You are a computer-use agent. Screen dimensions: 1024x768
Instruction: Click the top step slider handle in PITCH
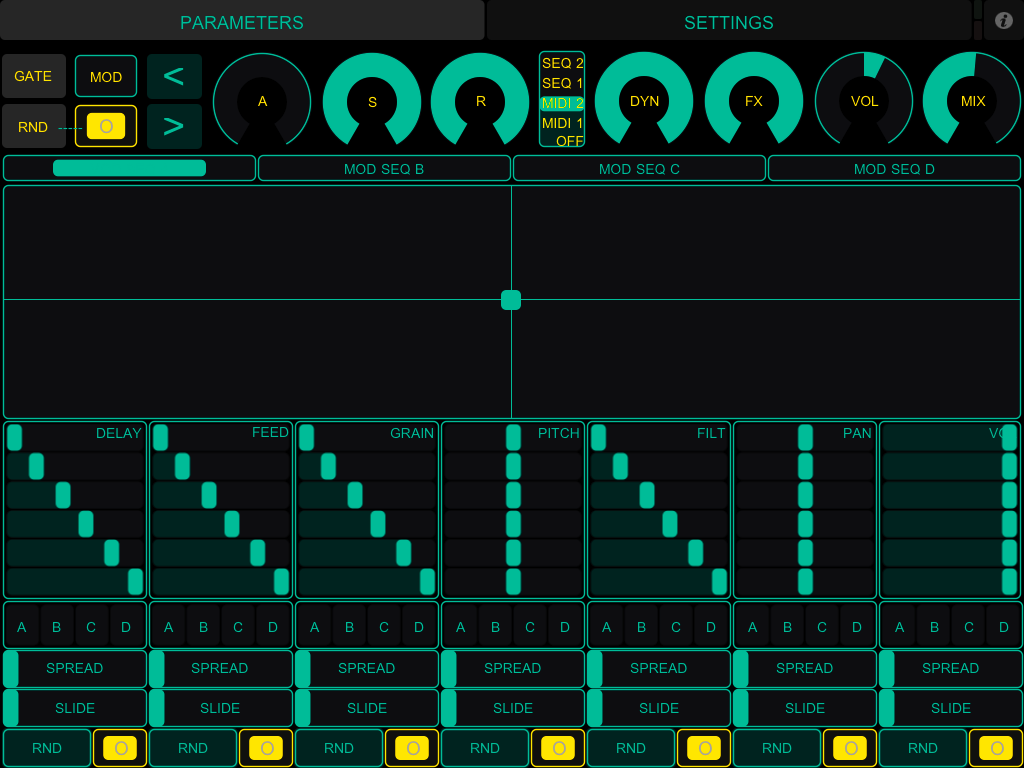tap(513, 438)
